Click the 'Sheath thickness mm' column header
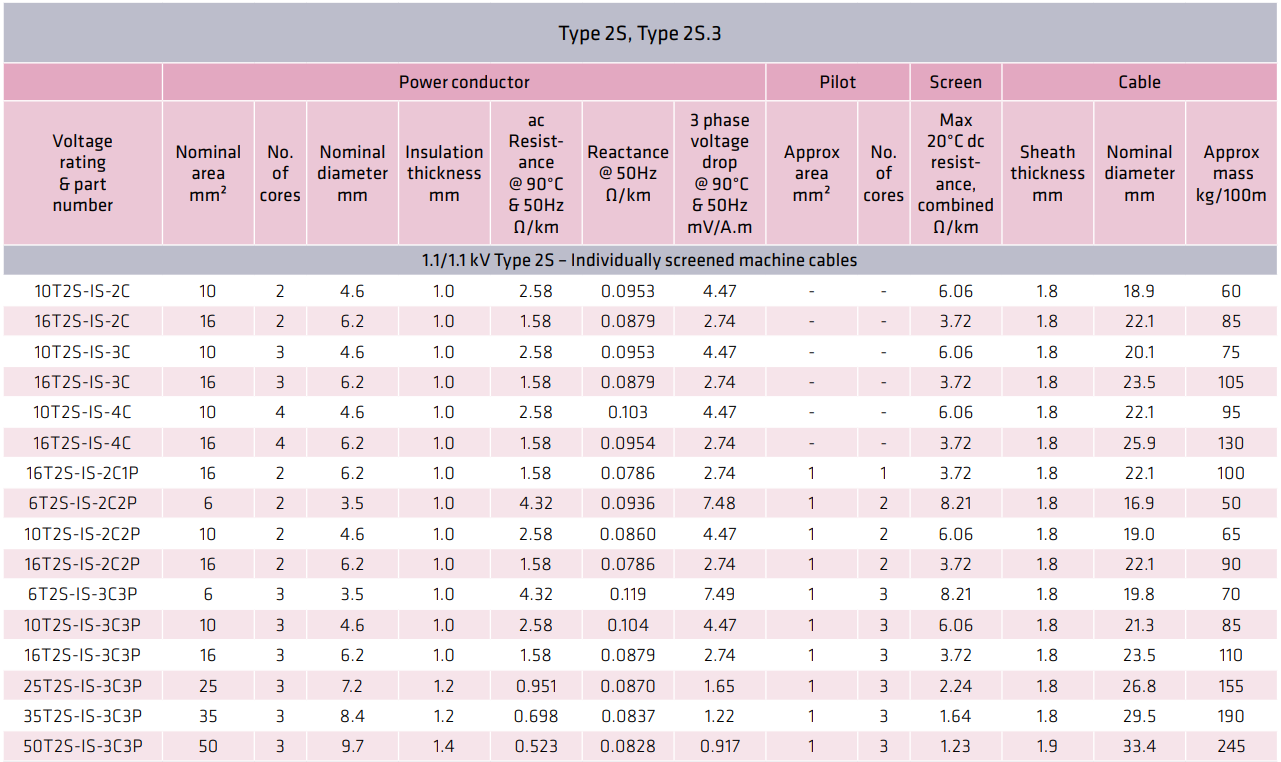The width and height of the screenshot is (1281, 762). tap(1047, 173)
